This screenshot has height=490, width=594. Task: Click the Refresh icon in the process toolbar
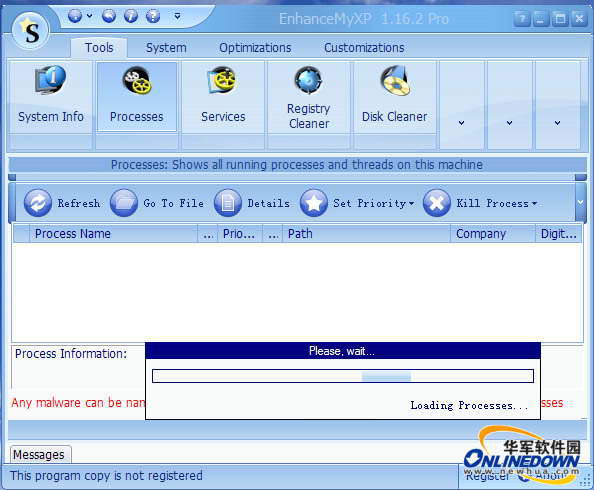point(38,203)
